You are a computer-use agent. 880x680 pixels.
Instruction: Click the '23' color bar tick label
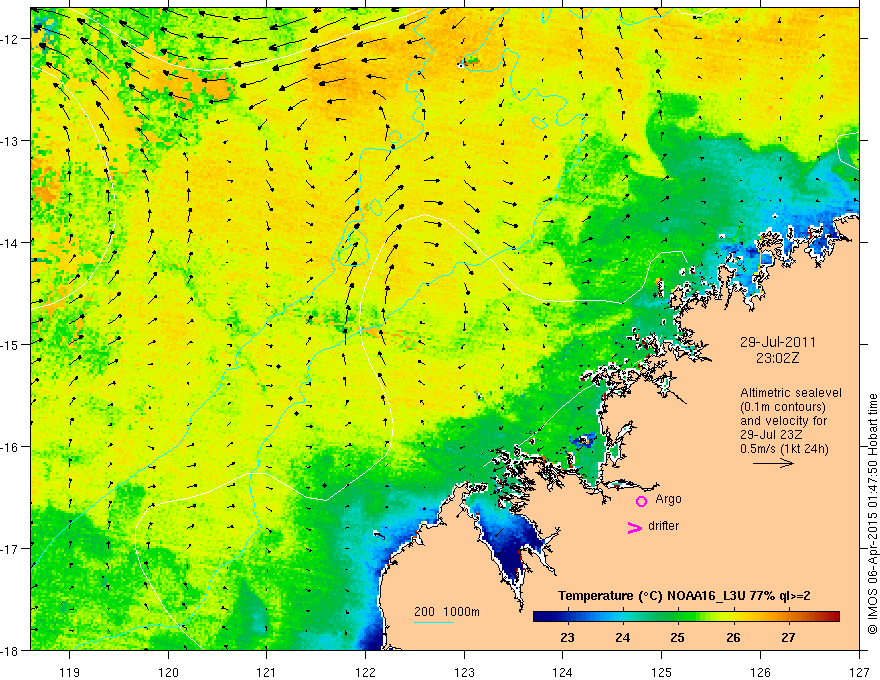pos(567,637)
